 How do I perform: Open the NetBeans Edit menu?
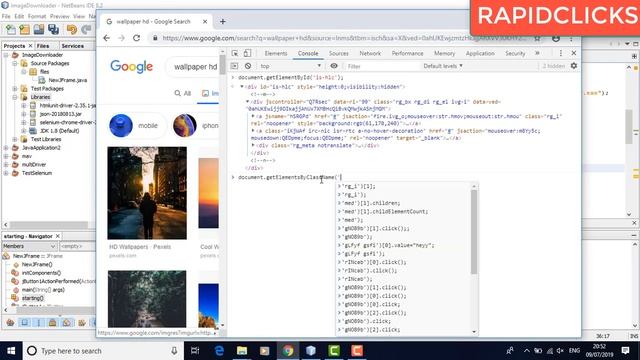(19, 16)
